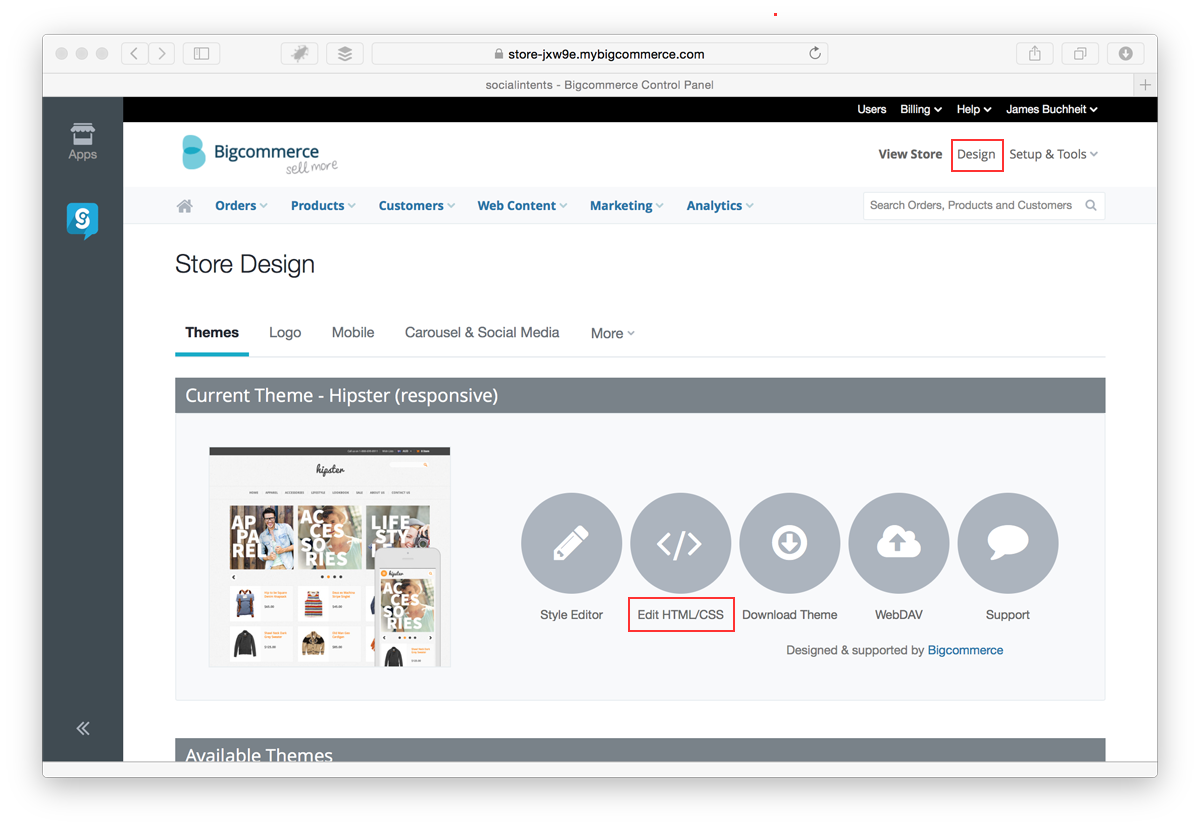Open the Design link

(977, 154)
